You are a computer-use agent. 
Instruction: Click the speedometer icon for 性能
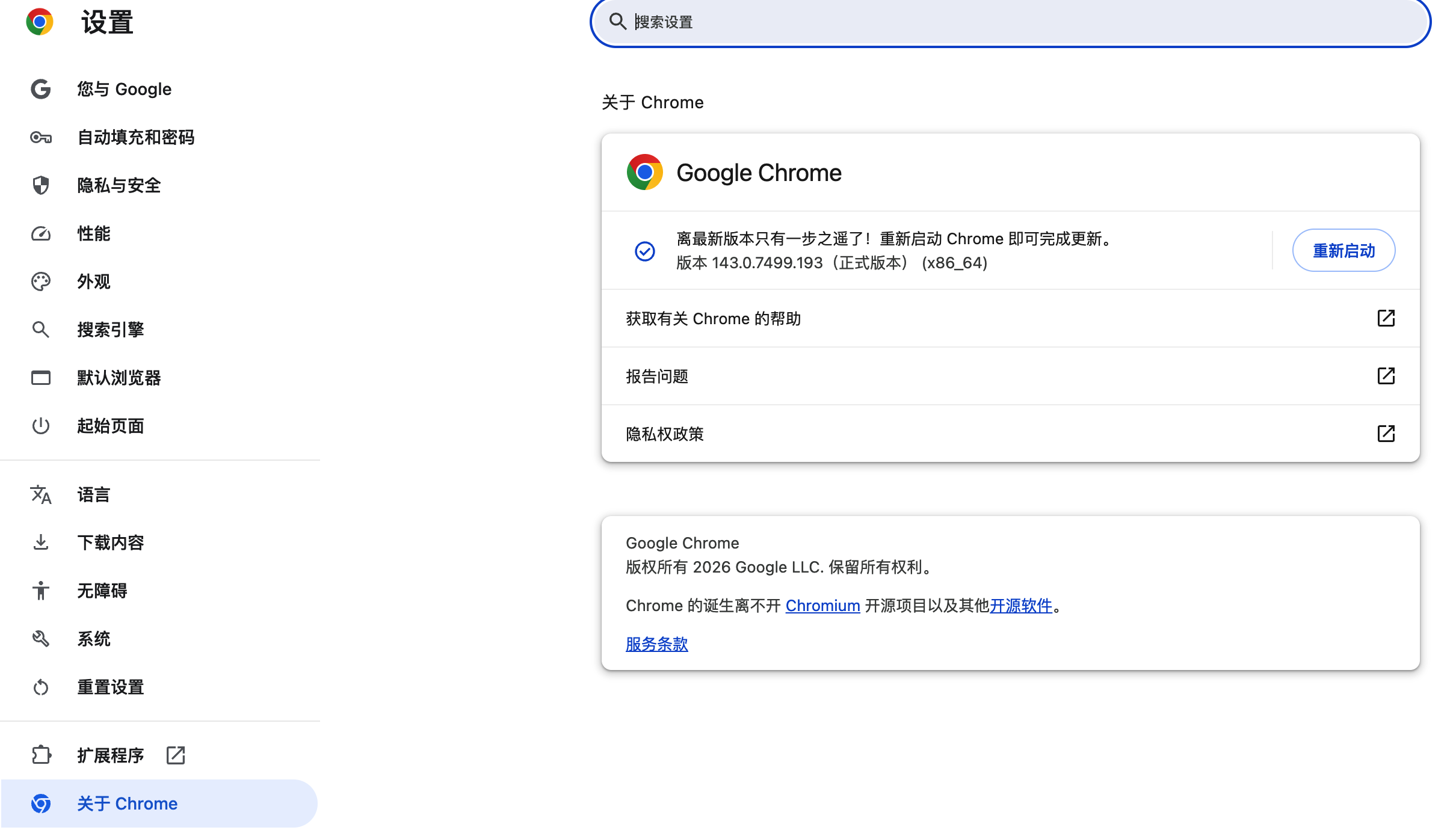tap(40, 233)
